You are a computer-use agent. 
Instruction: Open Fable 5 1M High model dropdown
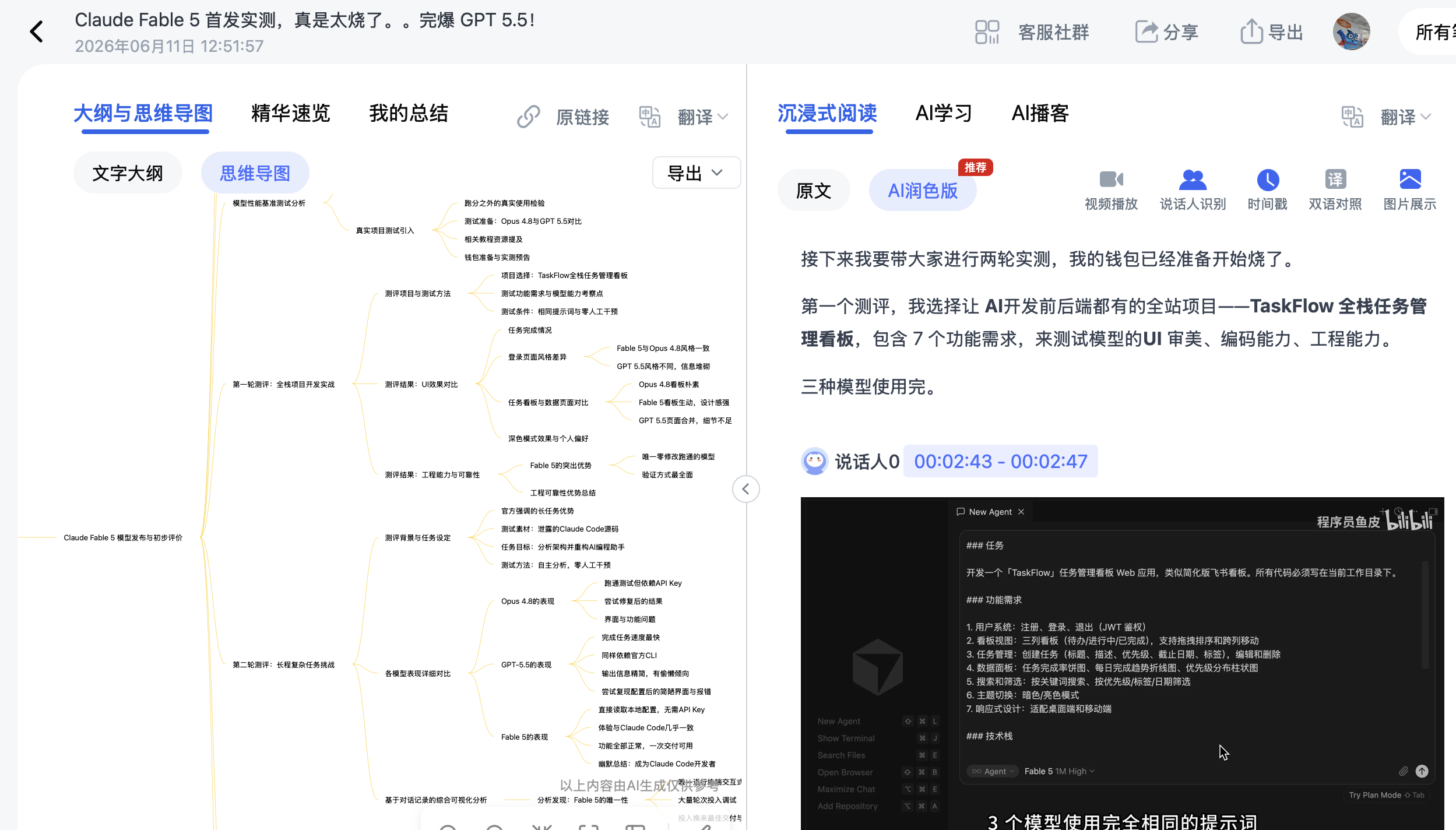(x=1059, y=771)
